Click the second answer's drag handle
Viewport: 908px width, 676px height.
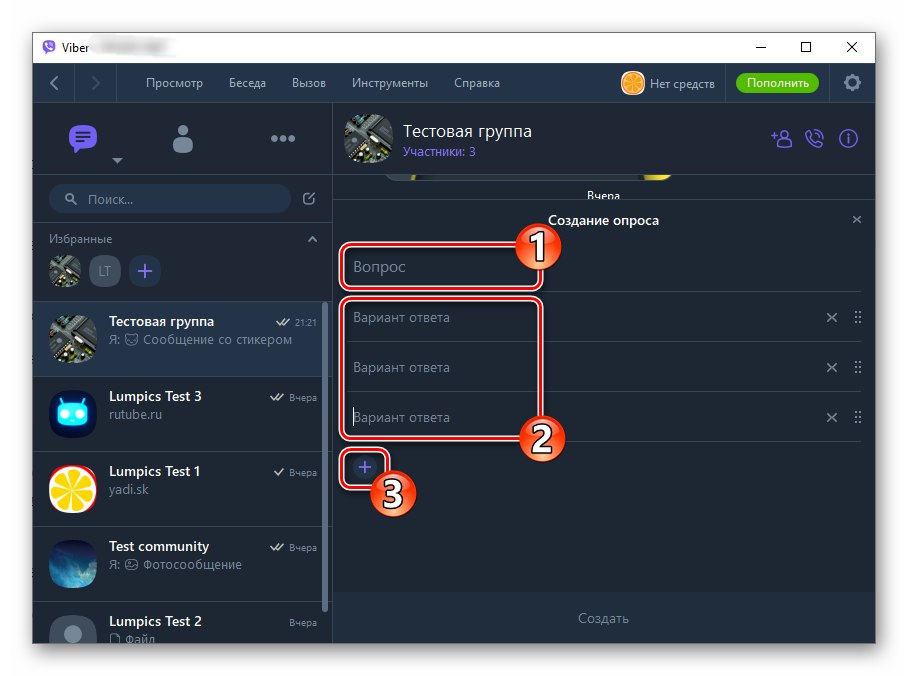tap(858, 367)
